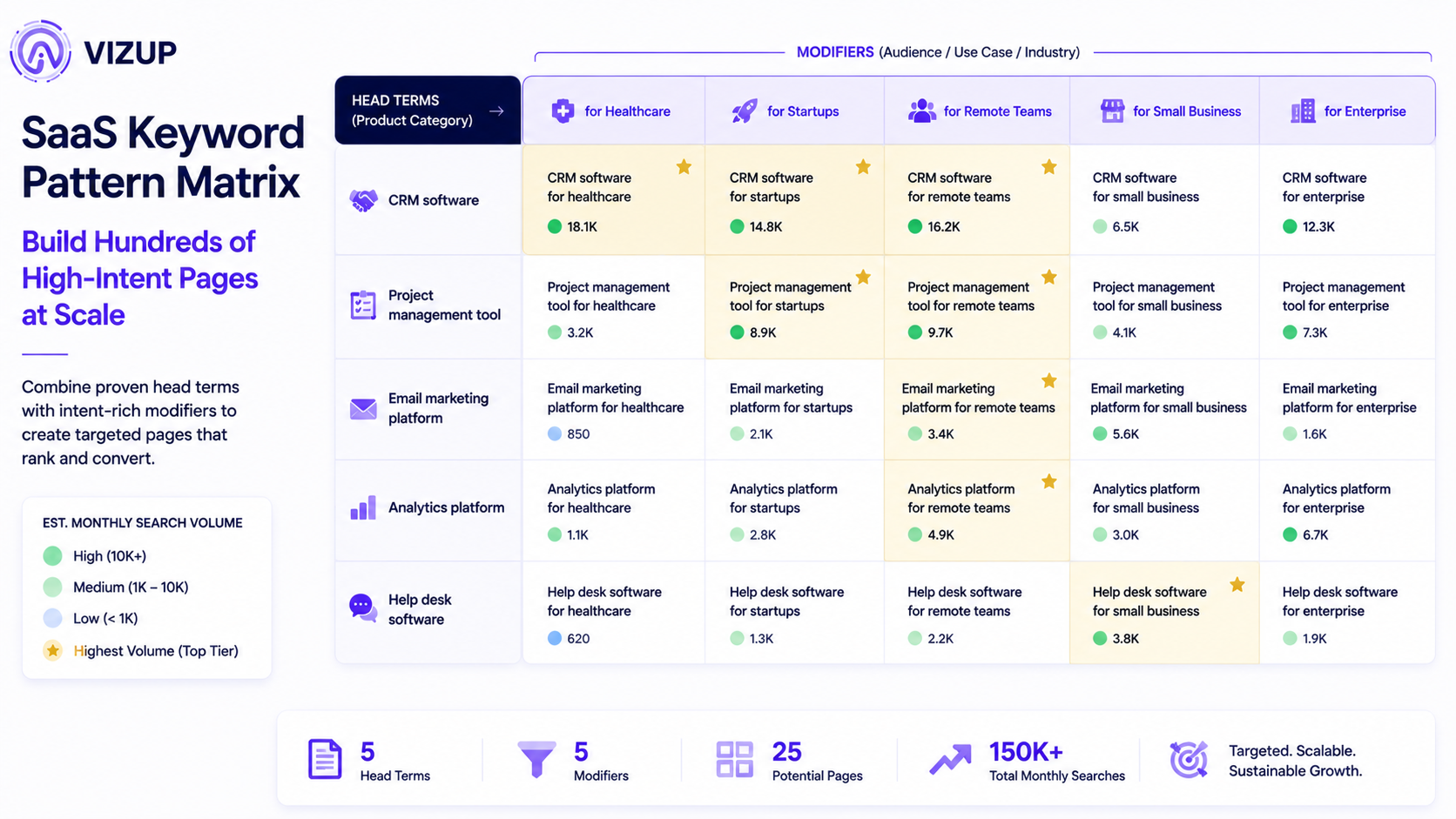The height and width of the screenshot is (819, 1456).
Task: Click the star on CRM software for remote teams
Action: (x=1049, y=166)
